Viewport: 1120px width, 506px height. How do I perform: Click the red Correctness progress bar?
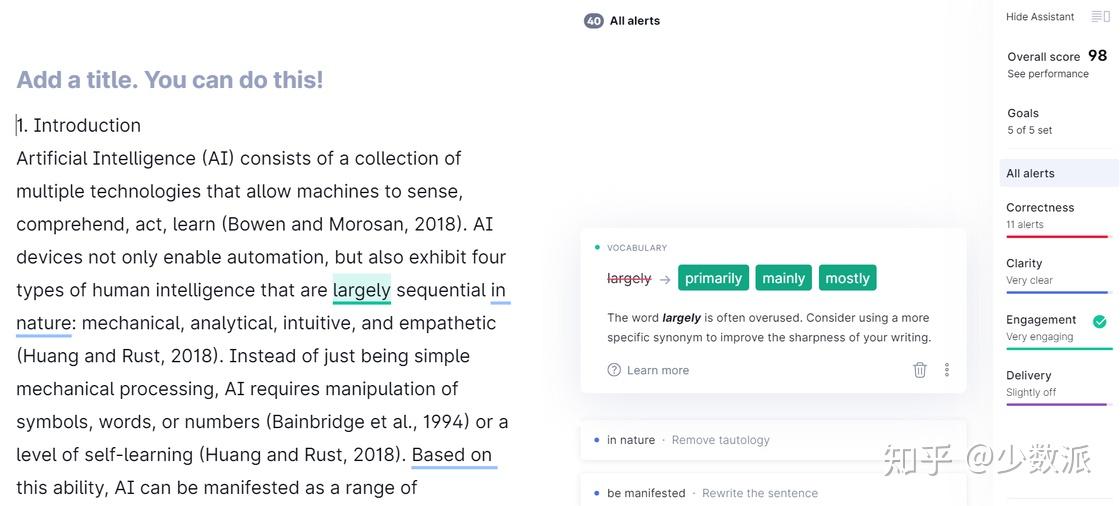[x=1057, y=237]
